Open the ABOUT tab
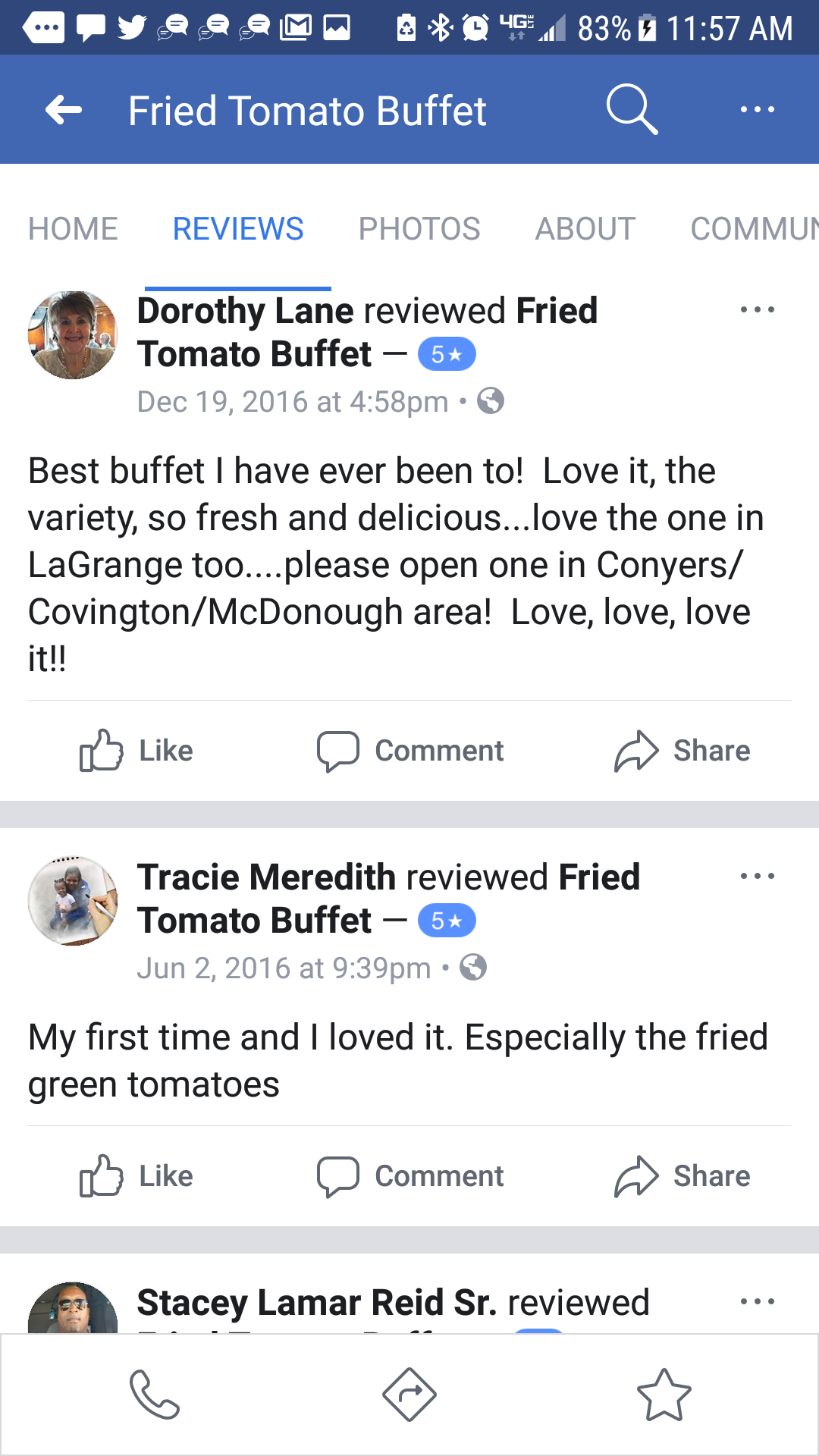The height and width of the screenshot is (1456, 819). tap(585, 228)
